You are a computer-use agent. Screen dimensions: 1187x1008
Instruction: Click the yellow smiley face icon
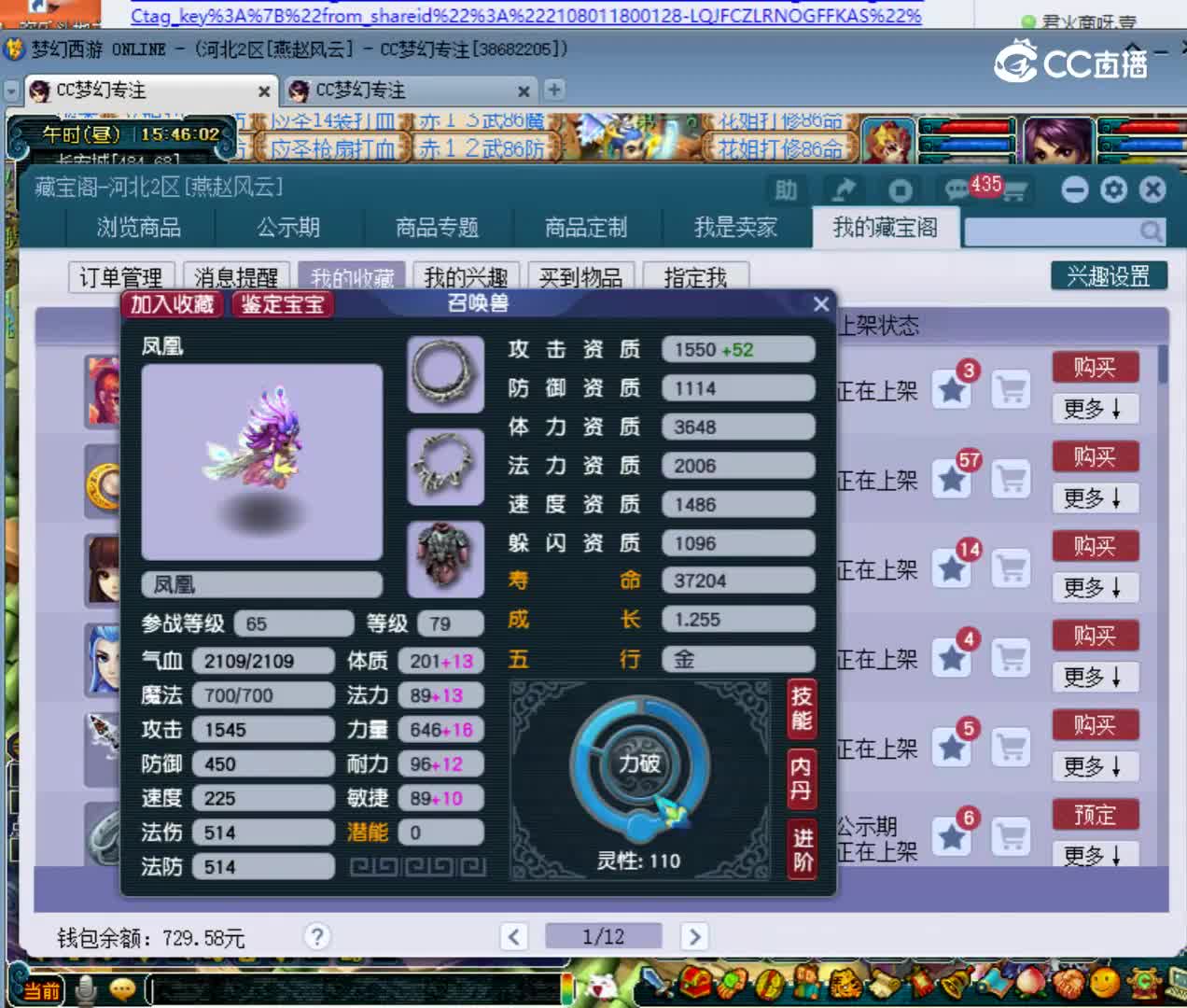pos(1106,983)
